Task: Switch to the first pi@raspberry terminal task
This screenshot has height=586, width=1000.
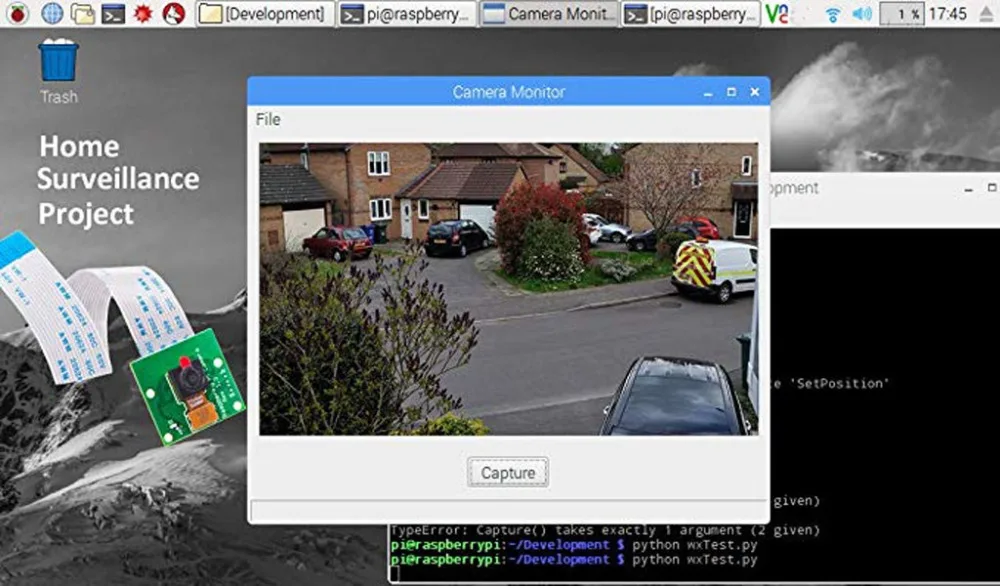Action: point(407,13)
